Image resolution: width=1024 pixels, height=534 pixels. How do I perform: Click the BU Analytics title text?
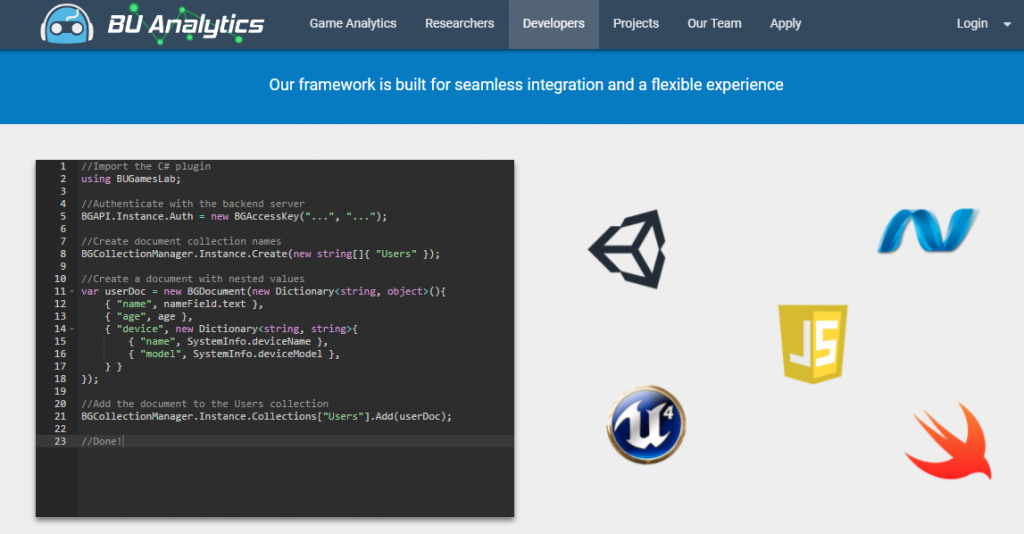click(x=185, y=25)
